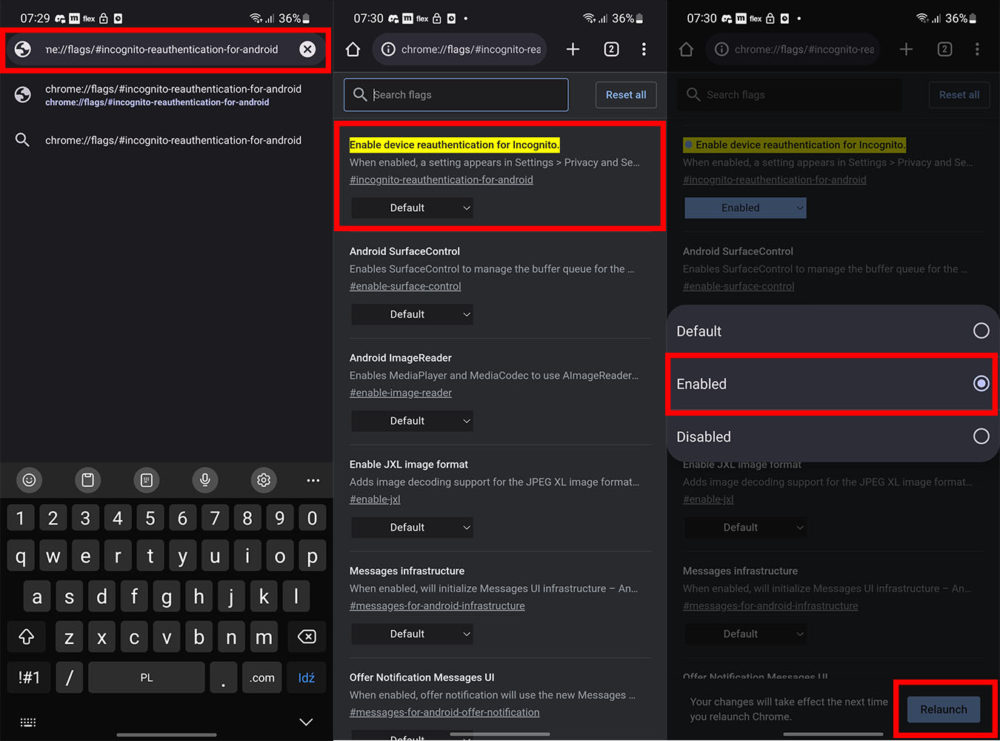Screen dimensions: 1000x741
Task: Open the #enable-image-reader link
Action: [401, 393]
